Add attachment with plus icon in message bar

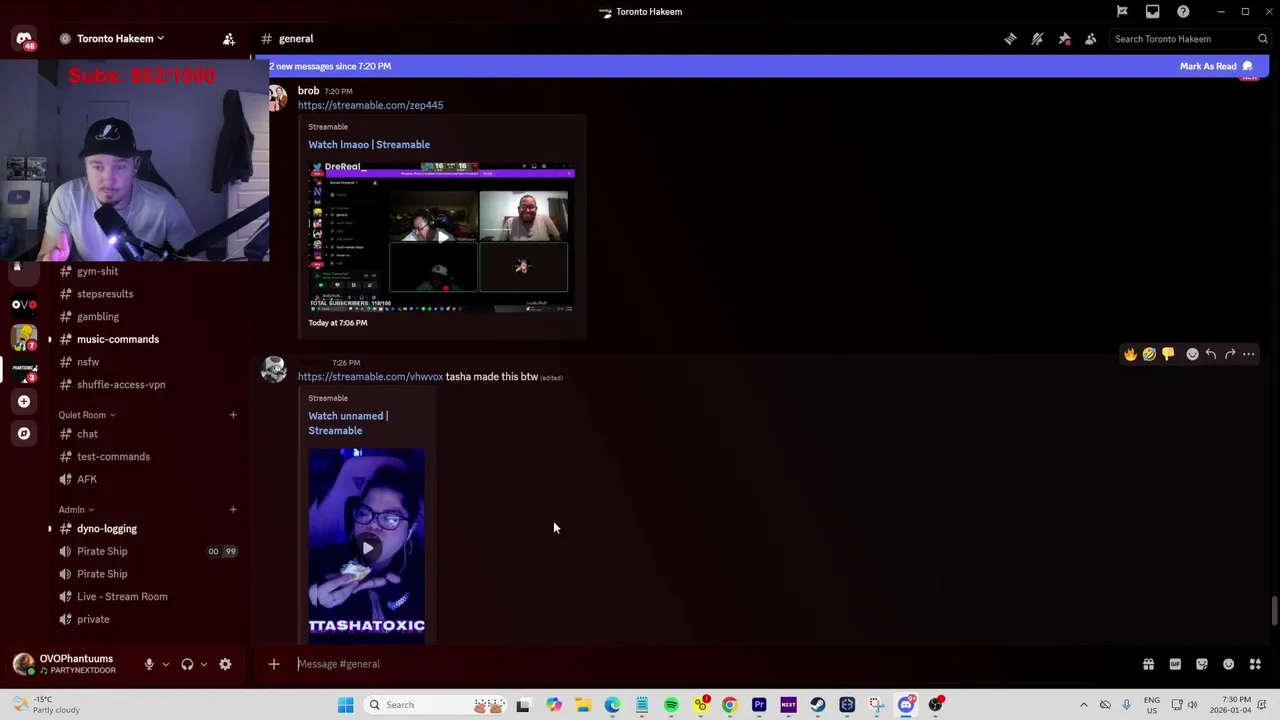273,664
